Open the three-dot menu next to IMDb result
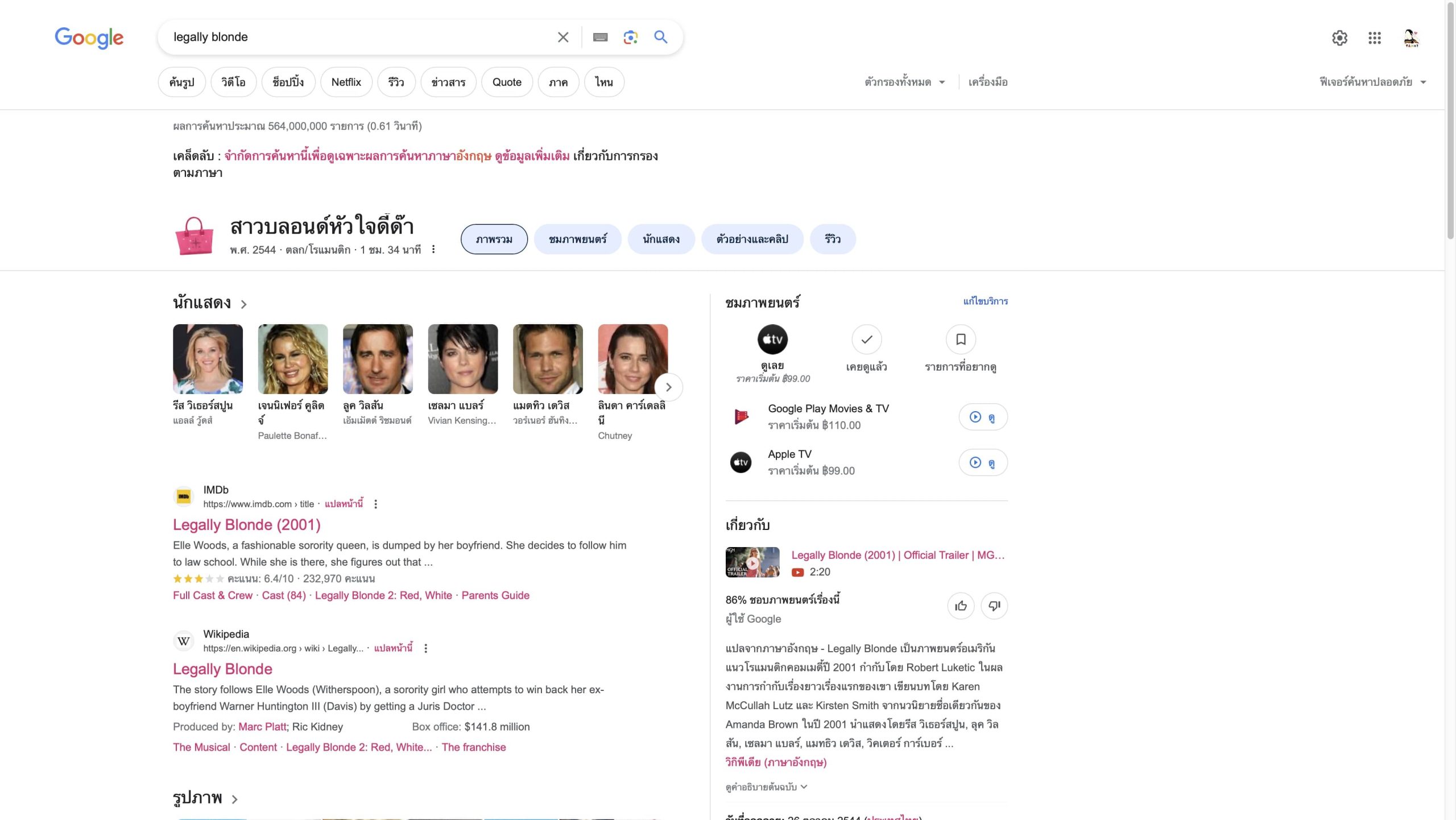Viewport: 1456px width, 820px height. [375, 504]
